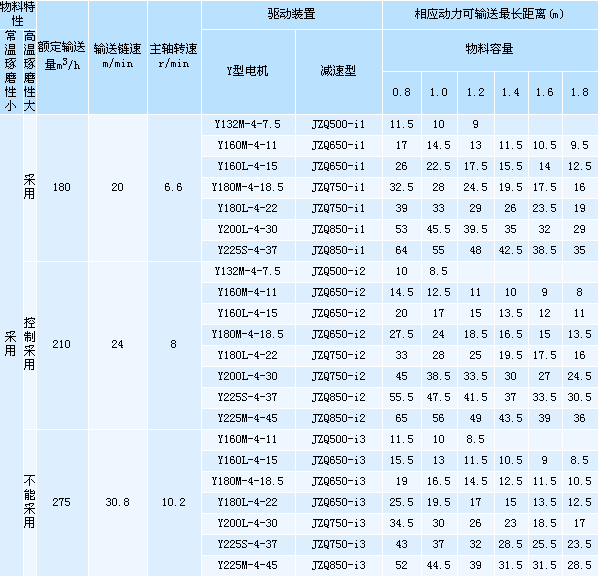Click the 控制采用 cell
598x577 pixels.
30,345
